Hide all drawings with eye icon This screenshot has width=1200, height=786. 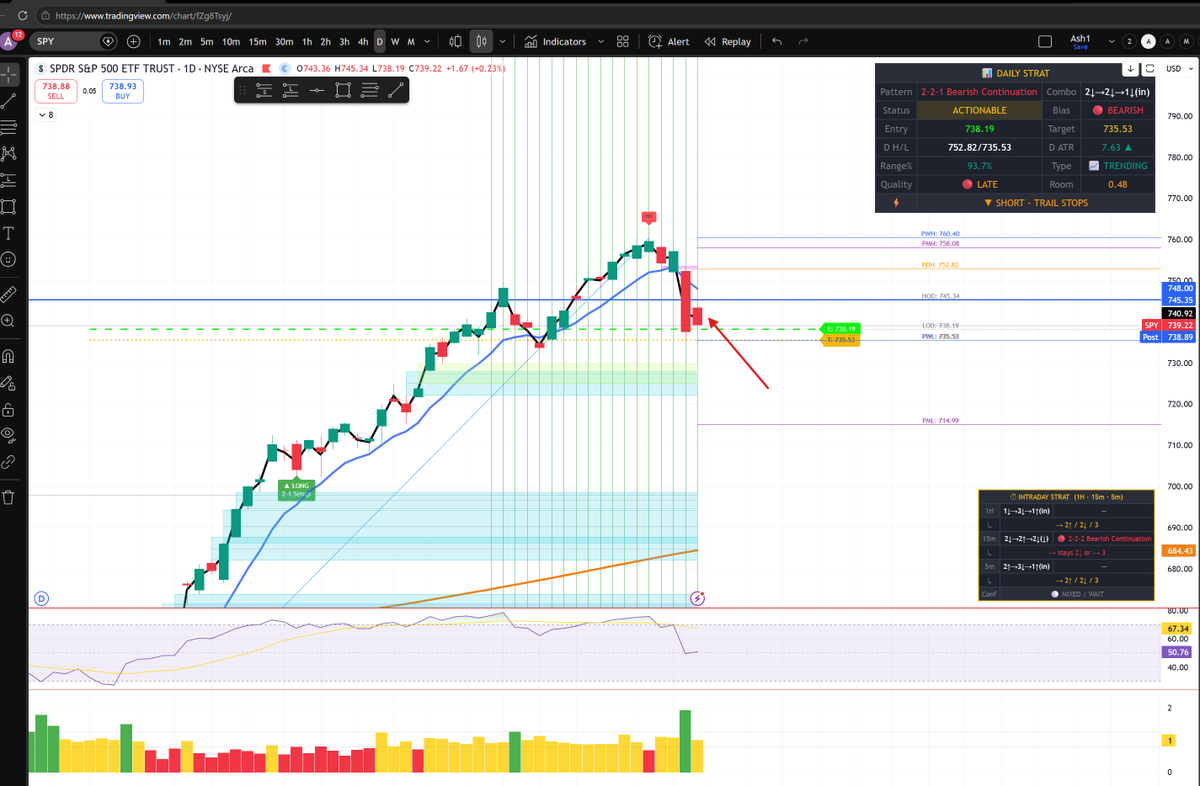coord(9,435)
